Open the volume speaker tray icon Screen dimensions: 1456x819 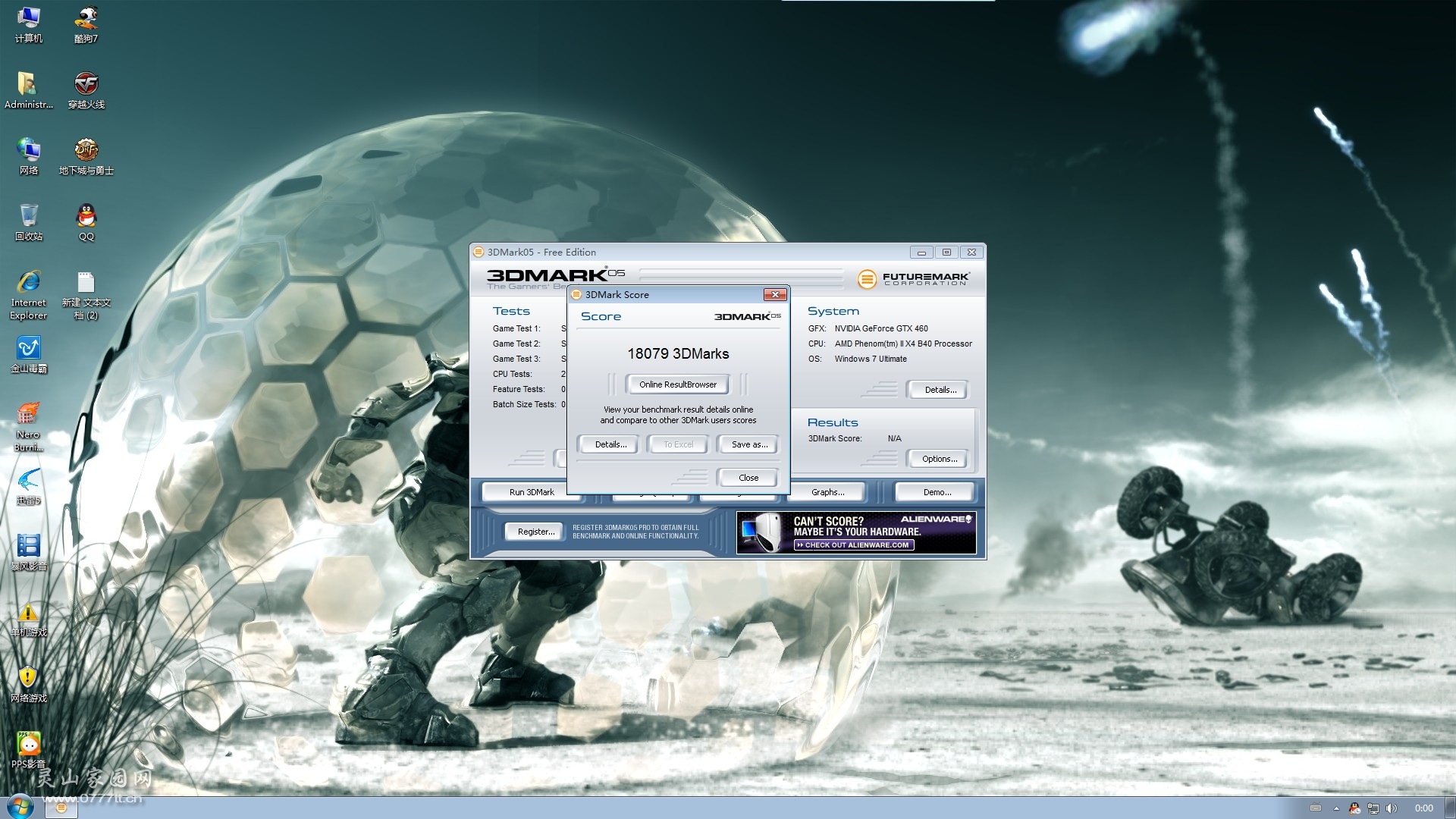click(x=1391, y=808)
